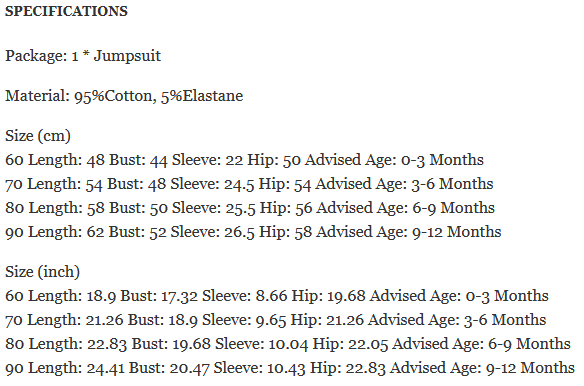Click the Bust: 20.47 value

click(169, 368)
